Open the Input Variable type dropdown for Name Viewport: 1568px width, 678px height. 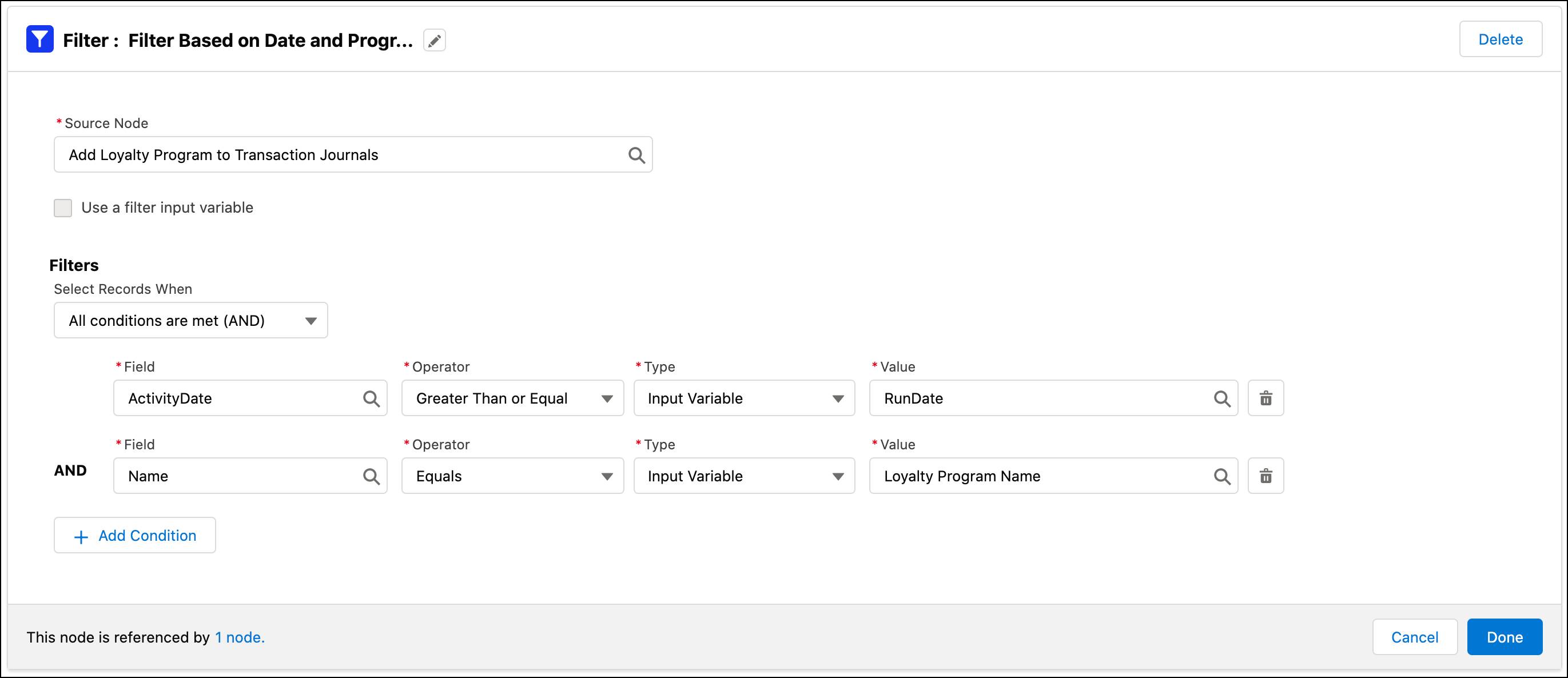click(838, 476)
